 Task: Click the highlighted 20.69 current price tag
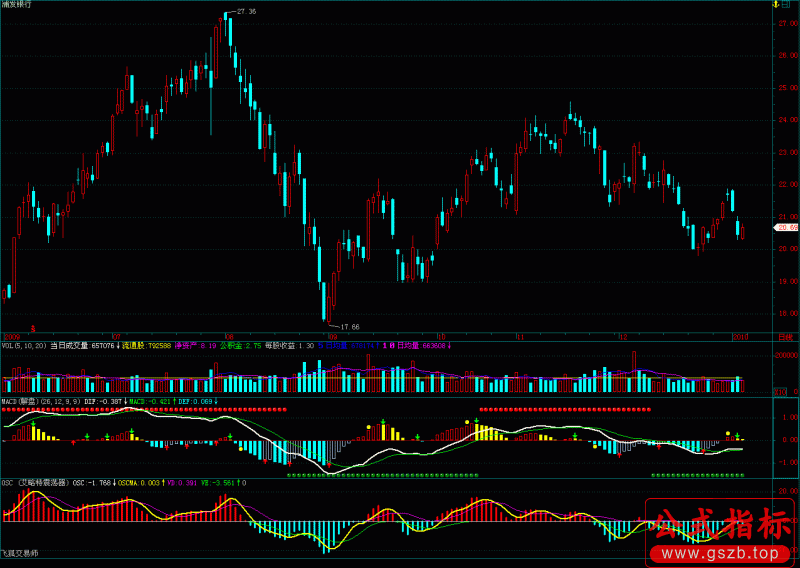point(786,229)
